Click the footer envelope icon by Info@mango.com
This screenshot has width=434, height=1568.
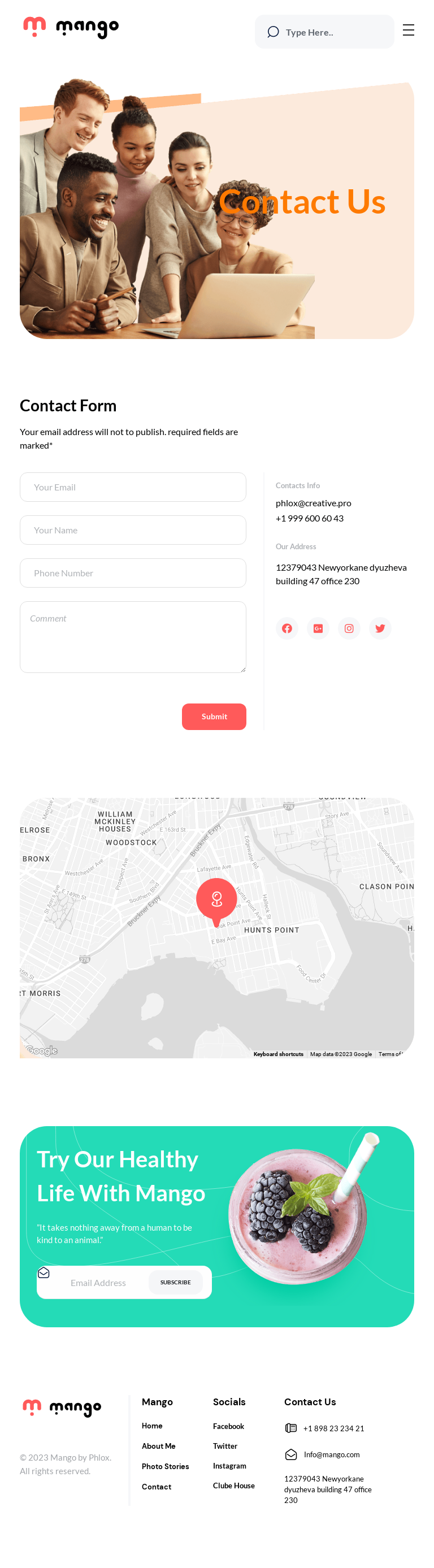[x=291, y=1454]
